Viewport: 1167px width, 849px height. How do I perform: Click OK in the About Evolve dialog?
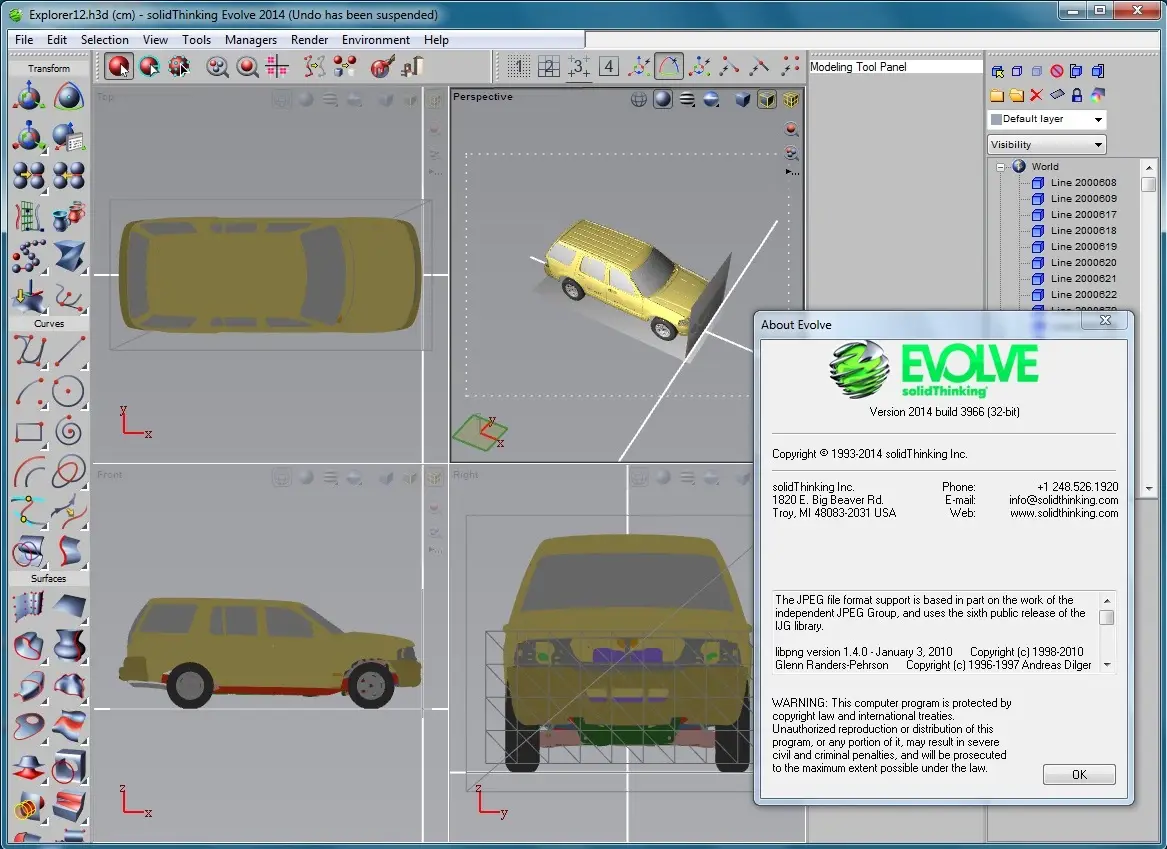point(1079,775)
